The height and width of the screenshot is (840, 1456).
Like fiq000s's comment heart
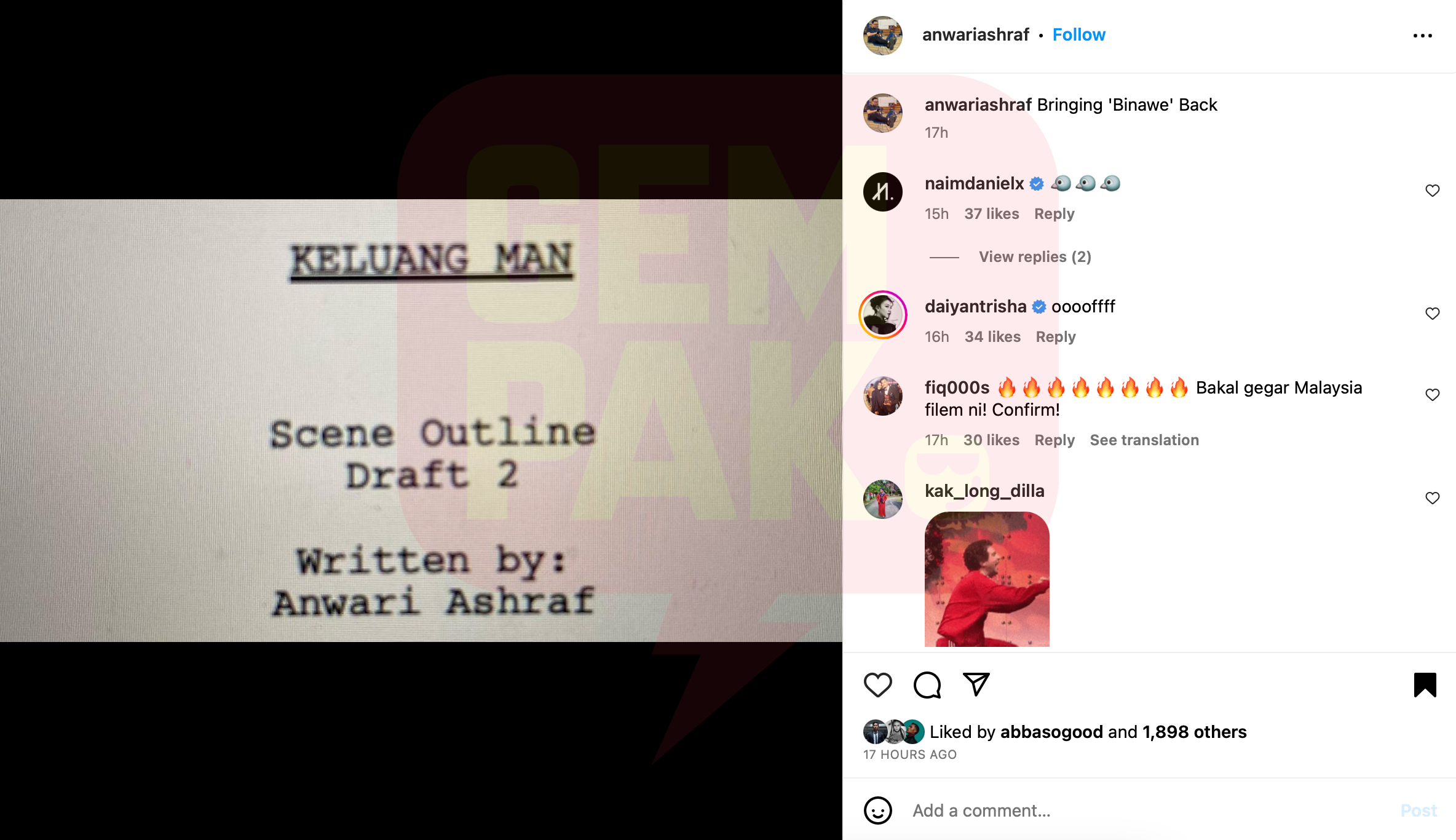click(1433, 395)
